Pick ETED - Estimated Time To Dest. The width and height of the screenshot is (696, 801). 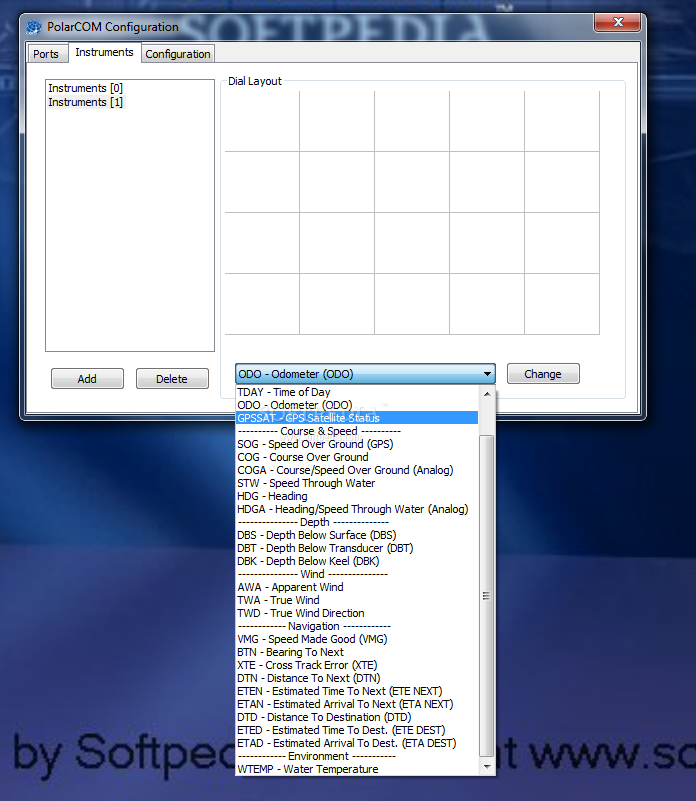coord(357,731)
